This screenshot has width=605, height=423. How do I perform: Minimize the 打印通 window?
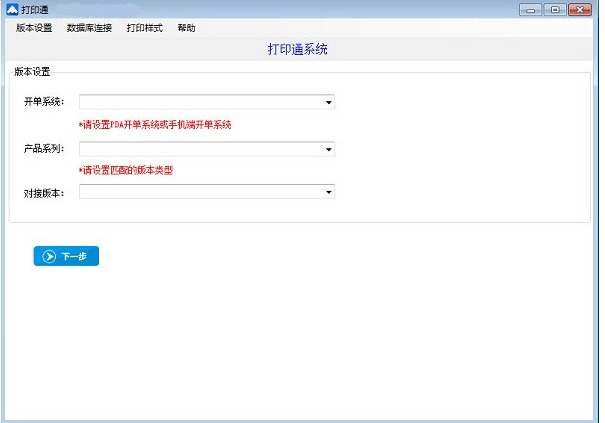tap(531, 10)
